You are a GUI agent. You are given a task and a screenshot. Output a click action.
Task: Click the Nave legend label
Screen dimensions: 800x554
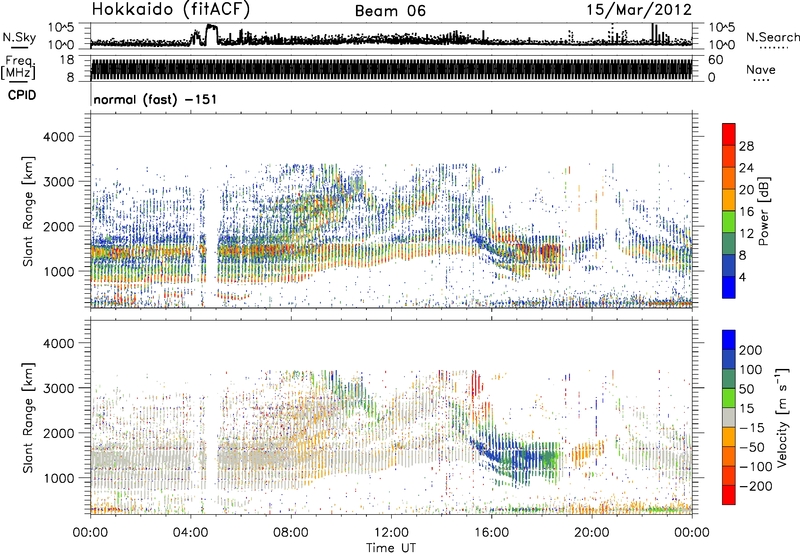pos(761,69)
